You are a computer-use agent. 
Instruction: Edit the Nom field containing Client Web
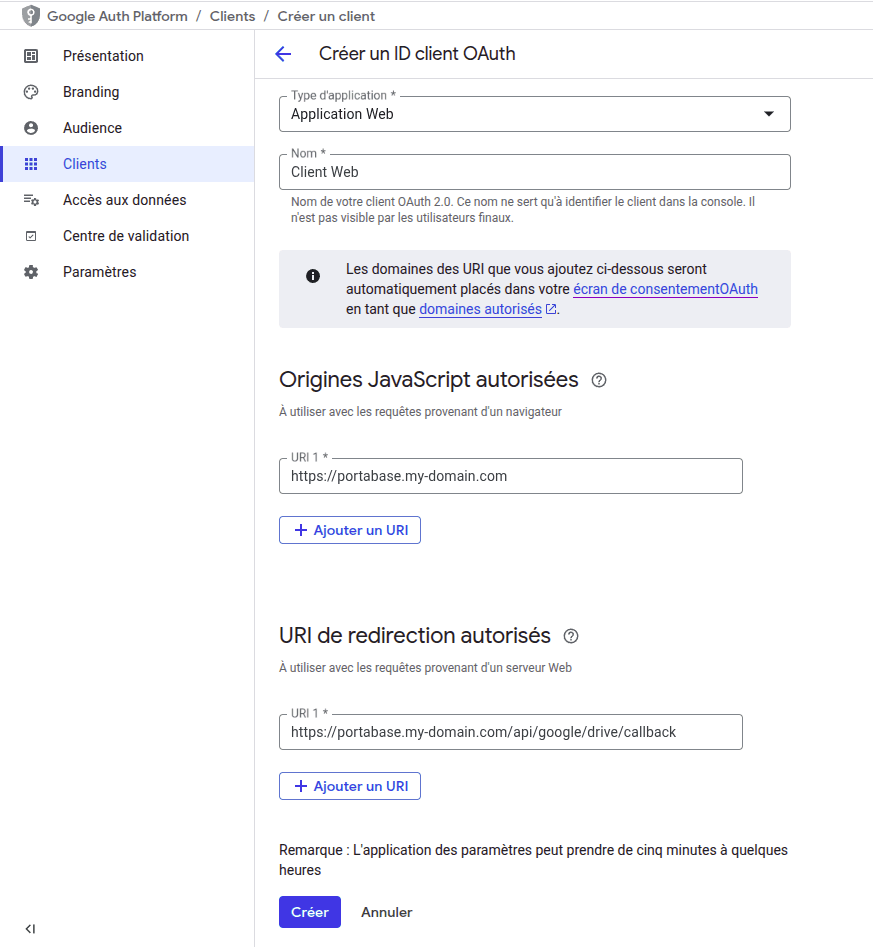coord(534,171)
